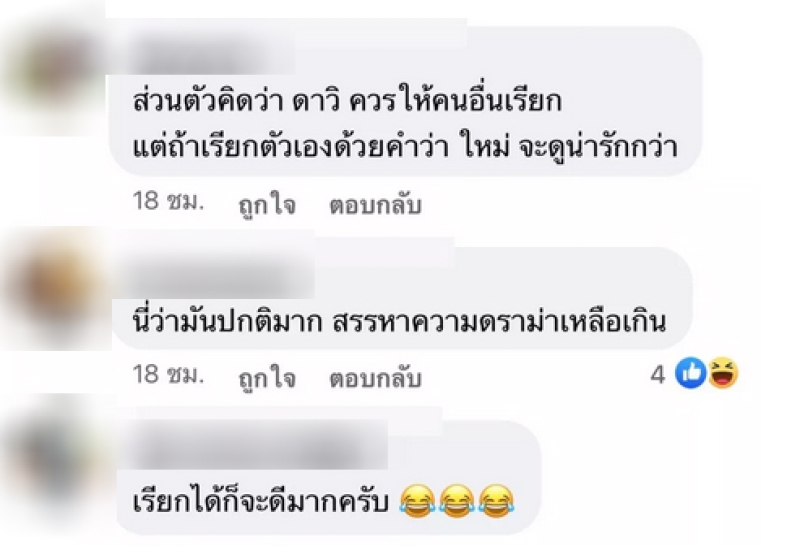Open the third commenter's blurred profile picture

[x=57, y=454]
